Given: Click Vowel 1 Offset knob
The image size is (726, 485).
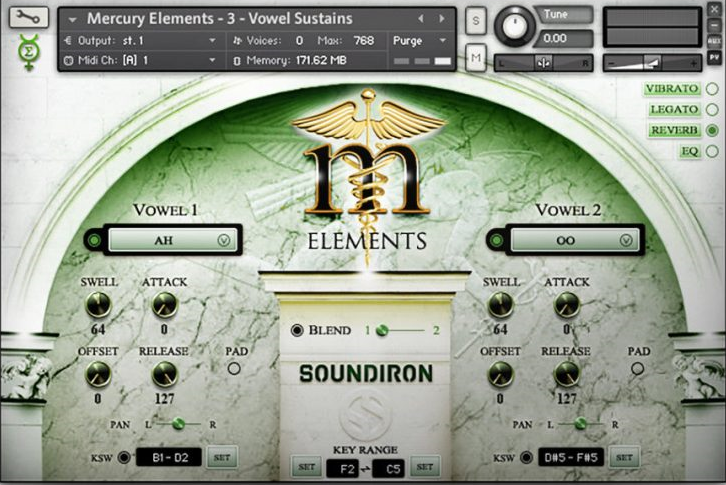Looking at the screenshot, I should coord(98,374).
